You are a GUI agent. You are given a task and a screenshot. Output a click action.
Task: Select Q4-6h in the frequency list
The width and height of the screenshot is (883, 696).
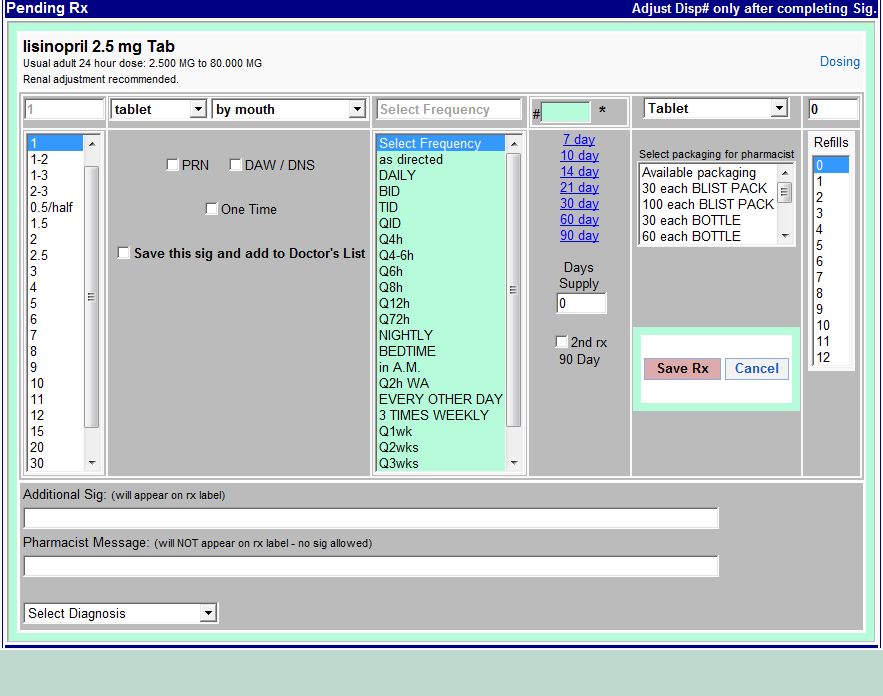click(441, 255)
